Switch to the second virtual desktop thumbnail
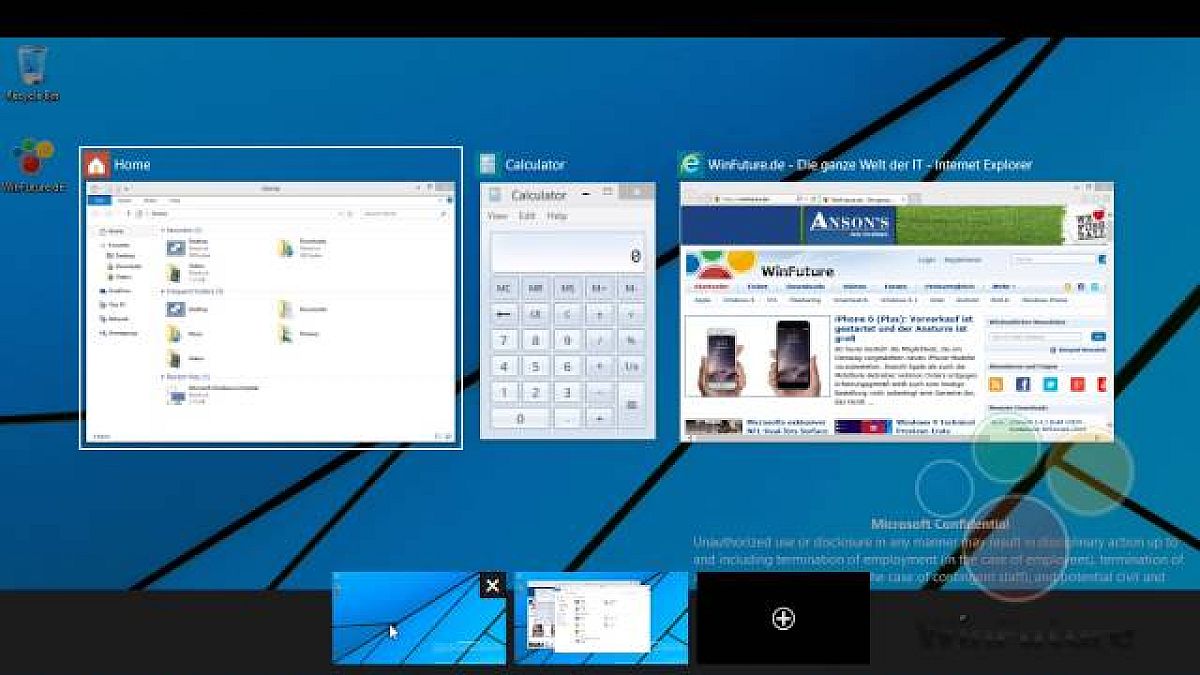Screen dimensions: 1200x675 click(601, 619)
